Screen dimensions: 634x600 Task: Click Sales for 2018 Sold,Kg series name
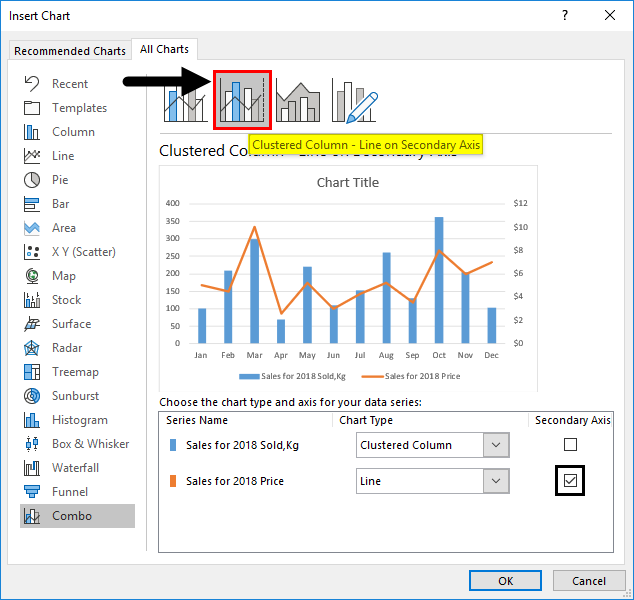(x=242, y=445)
